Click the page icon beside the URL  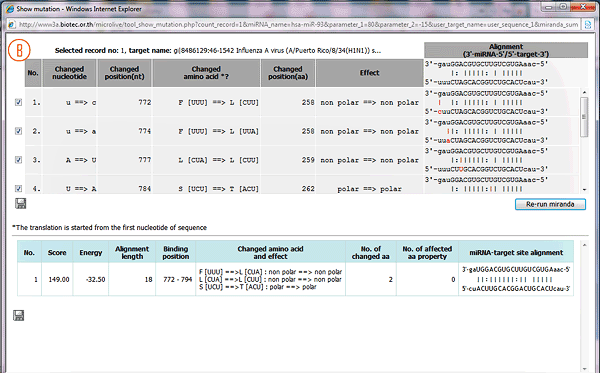[x=11, y=25]
